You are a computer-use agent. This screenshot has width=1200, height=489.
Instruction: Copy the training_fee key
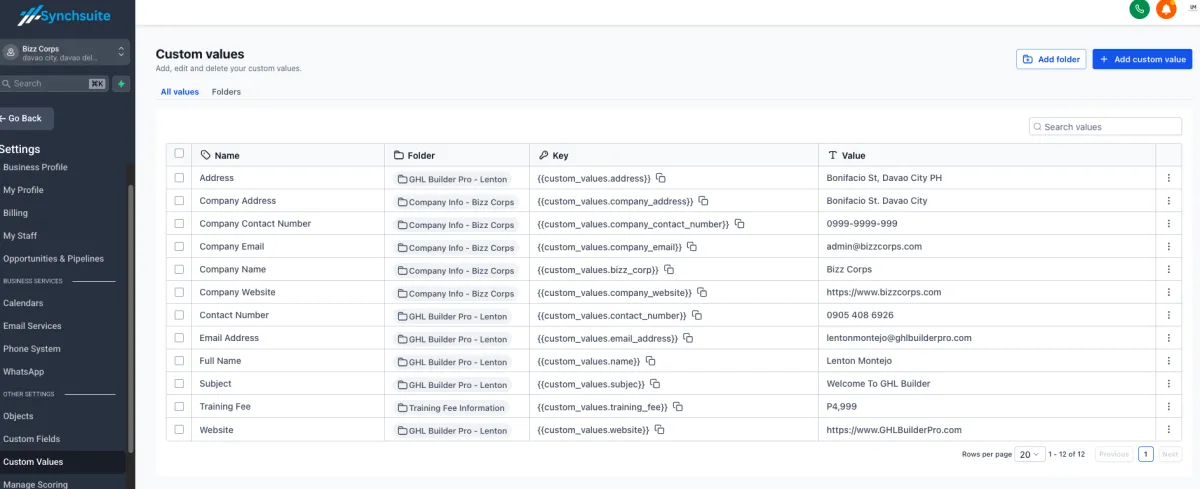tap(677, 407)
